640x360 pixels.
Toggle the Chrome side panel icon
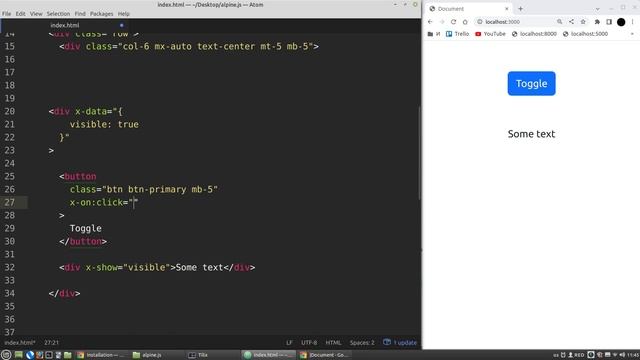pos(609,22)
